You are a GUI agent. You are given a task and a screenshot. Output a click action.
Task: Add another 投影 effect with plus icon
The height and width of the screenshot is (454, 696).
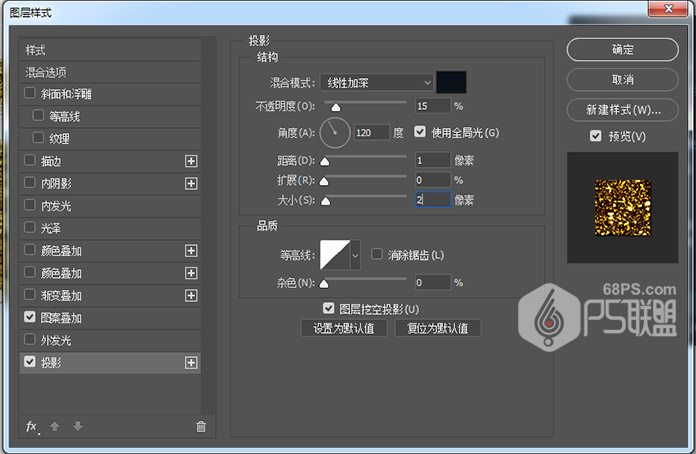(191, 363)
